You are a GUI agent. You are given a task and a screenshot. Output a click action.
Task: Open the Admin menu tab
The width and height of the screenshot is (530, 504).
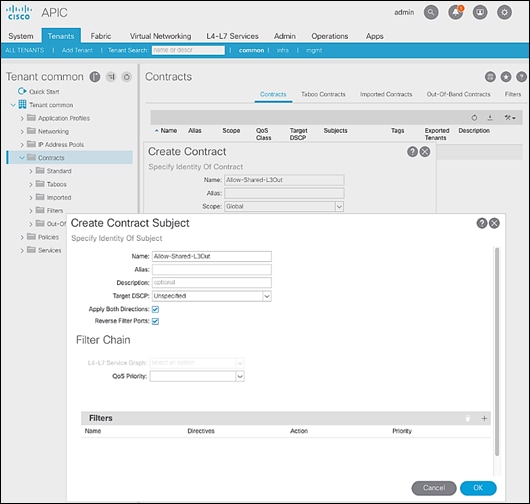coord(285,36)
